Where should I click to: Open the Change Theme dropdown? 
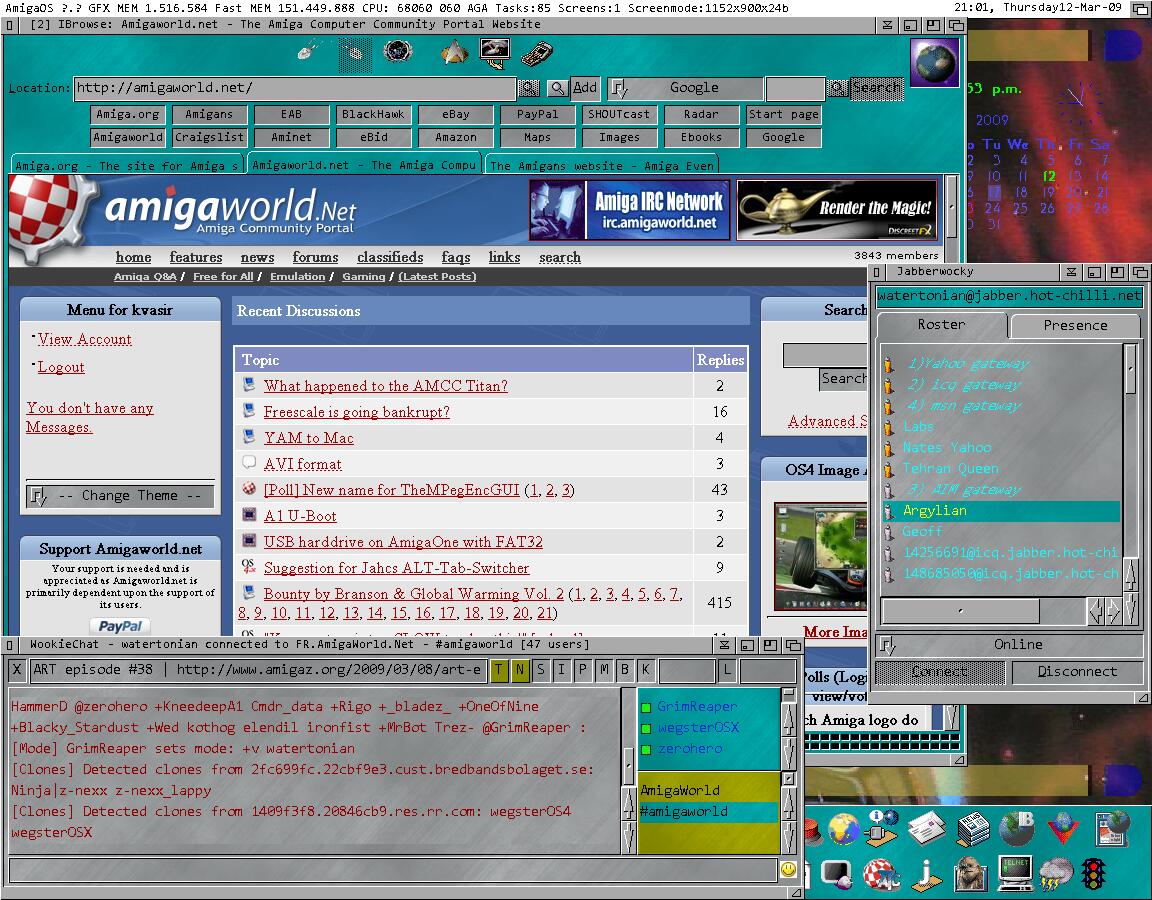pyautogui.click(x=121, y=496)
